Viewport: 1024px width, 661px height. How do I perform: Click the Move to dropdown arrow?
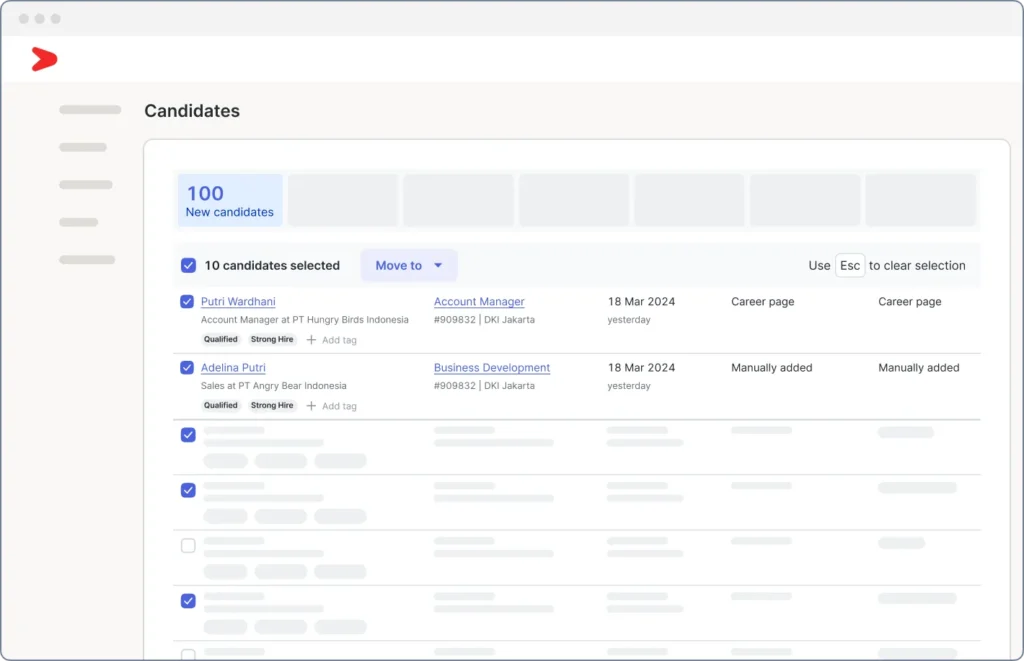438,266
